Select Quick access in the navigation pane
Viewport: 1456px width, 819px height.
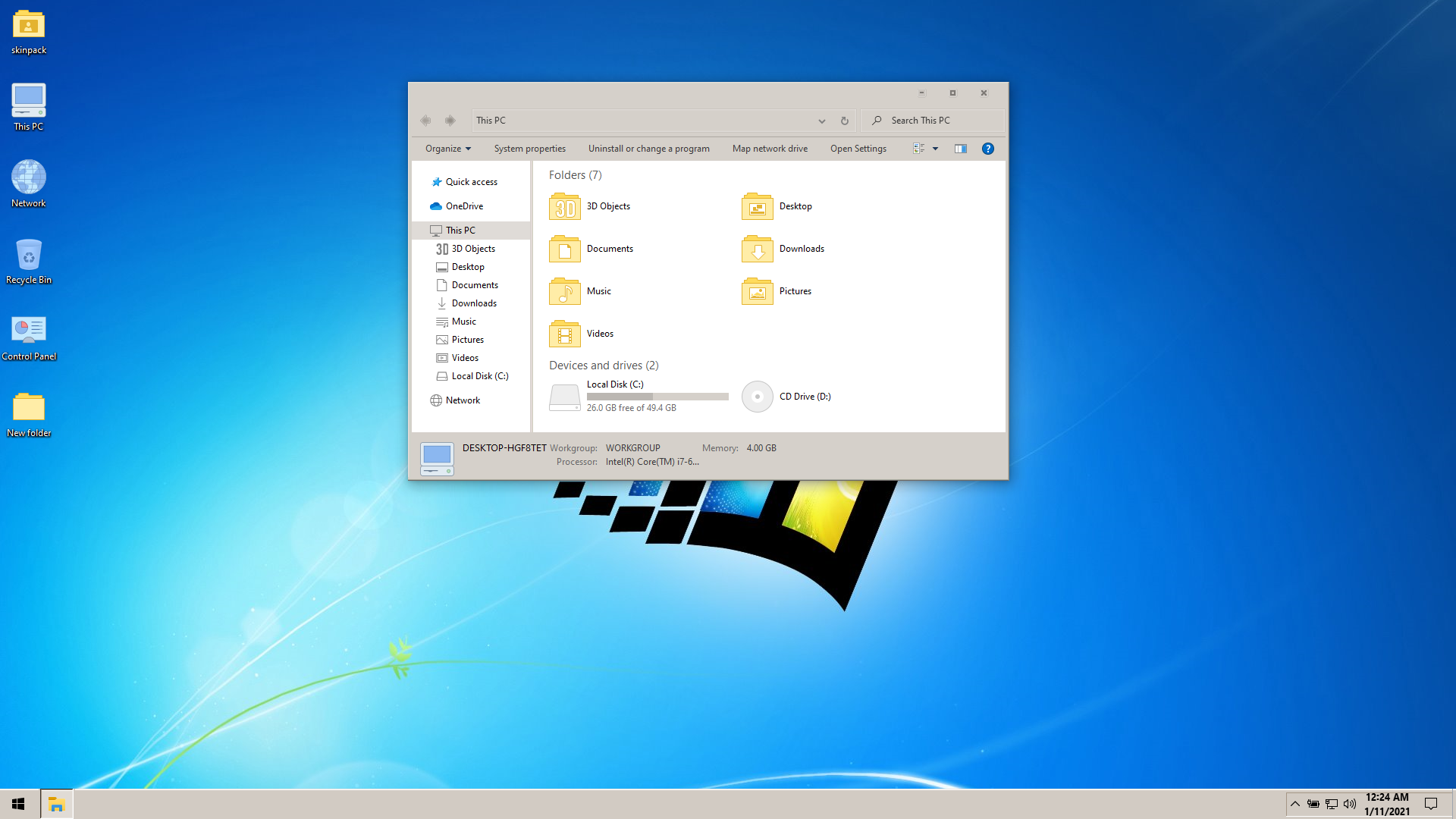click(x=471, y=182)
